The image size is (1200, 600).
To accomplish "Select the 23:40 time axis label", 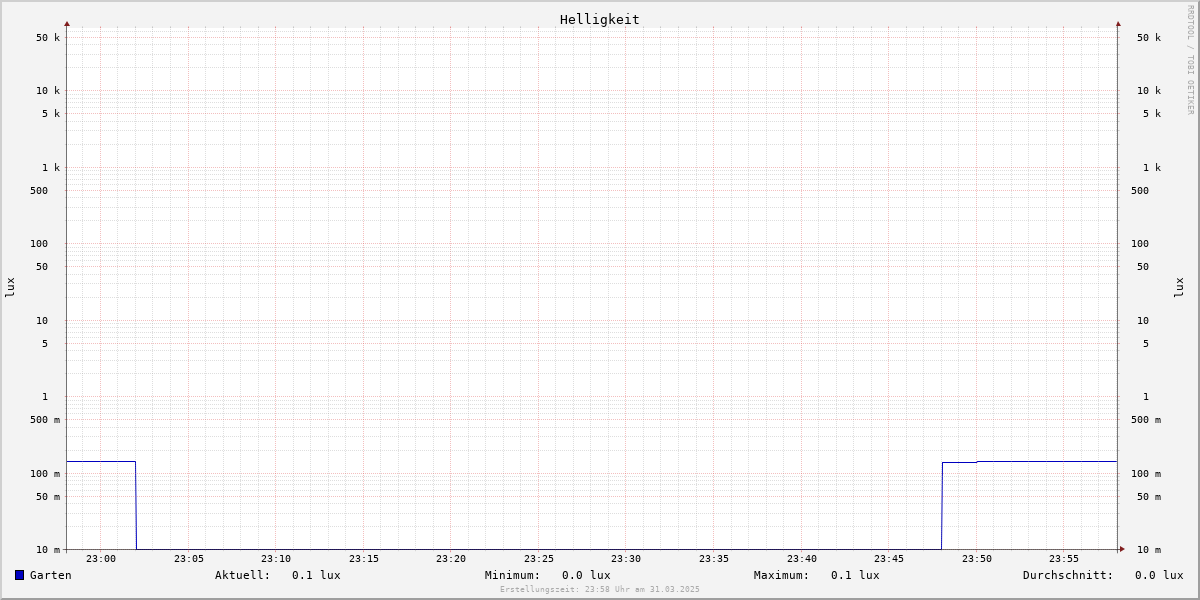I will click(802, 559).
